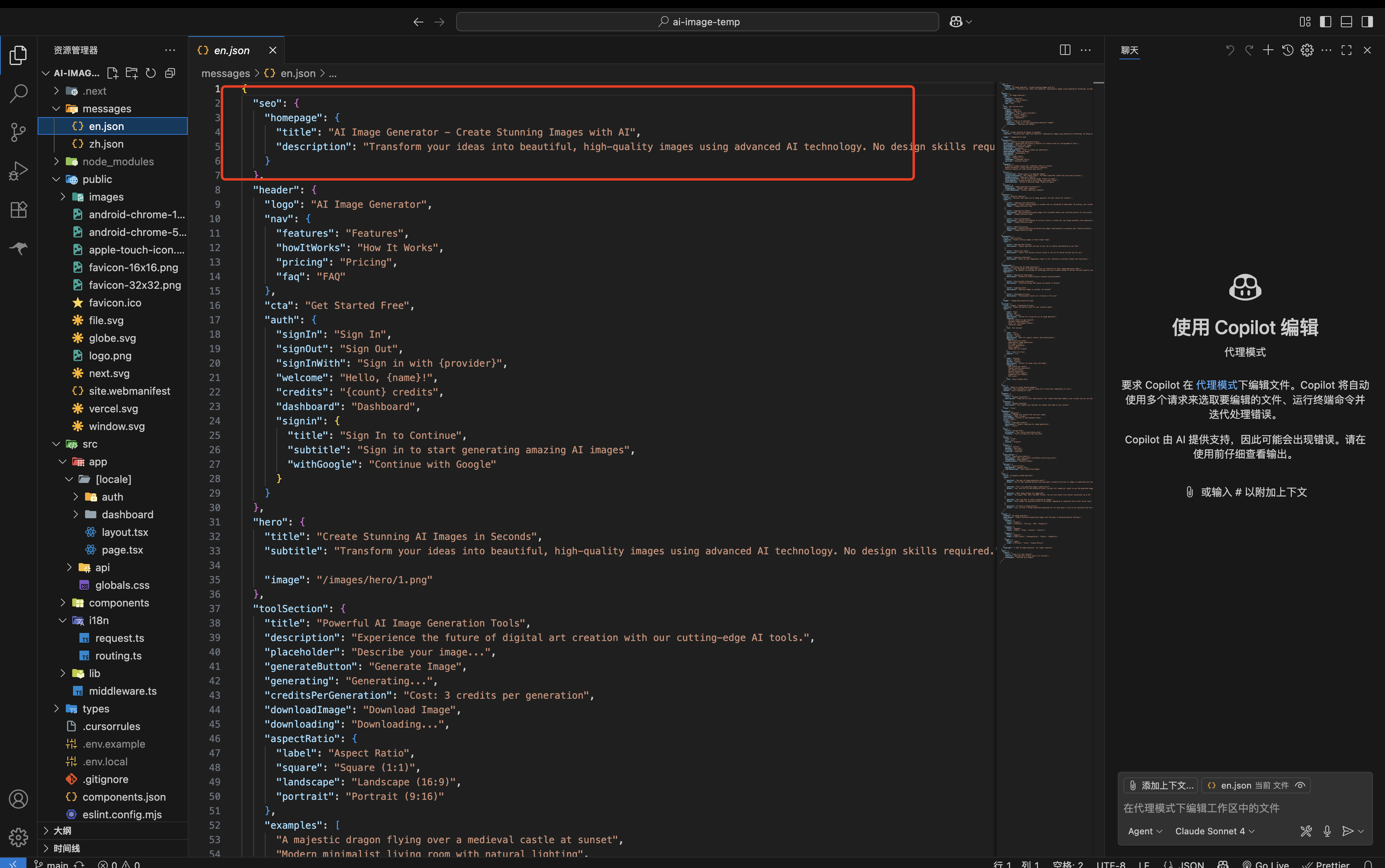Create a new file in explorer

pos(113,73)
